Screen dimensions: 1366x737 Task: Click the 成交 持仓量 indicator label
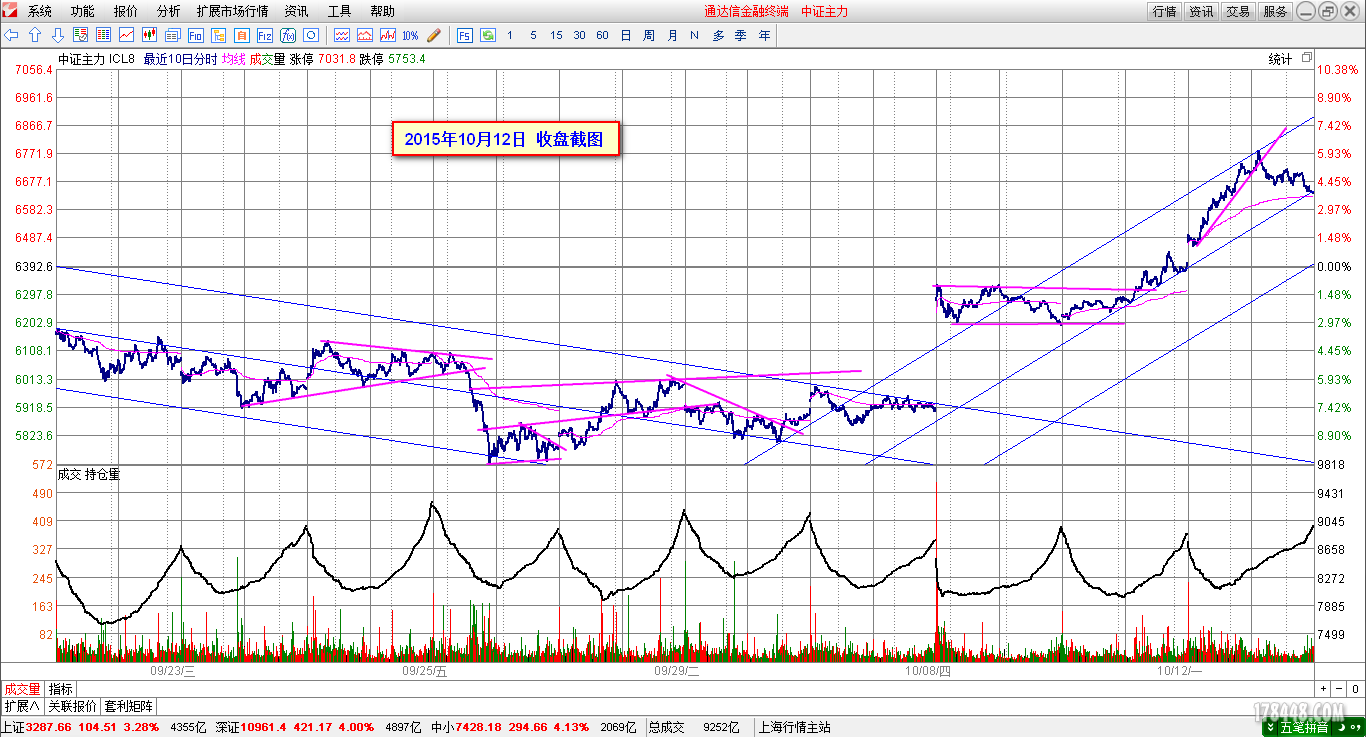[x=89, y=474]
